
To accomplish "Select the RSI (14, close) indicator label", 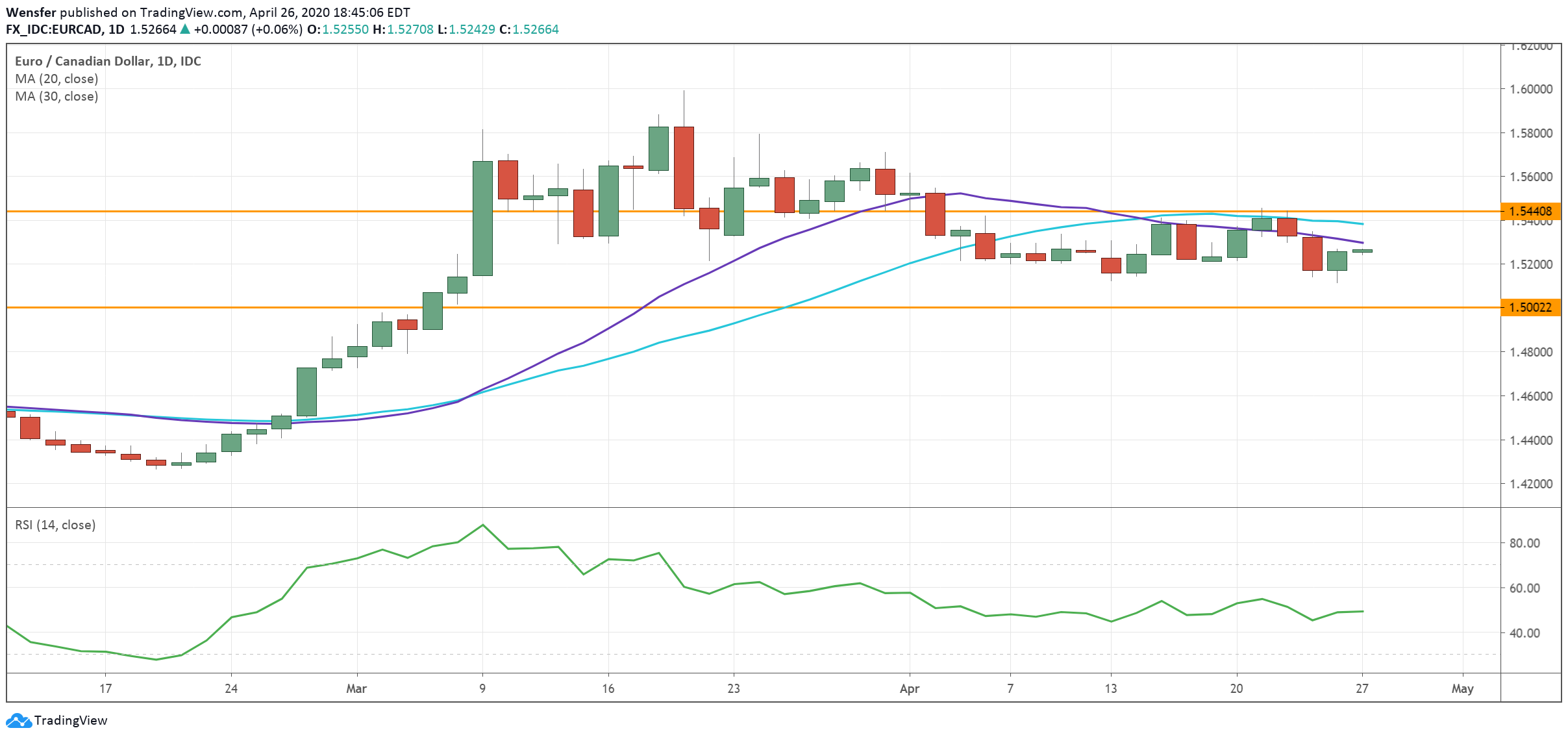I will click(x=55, y=525).
